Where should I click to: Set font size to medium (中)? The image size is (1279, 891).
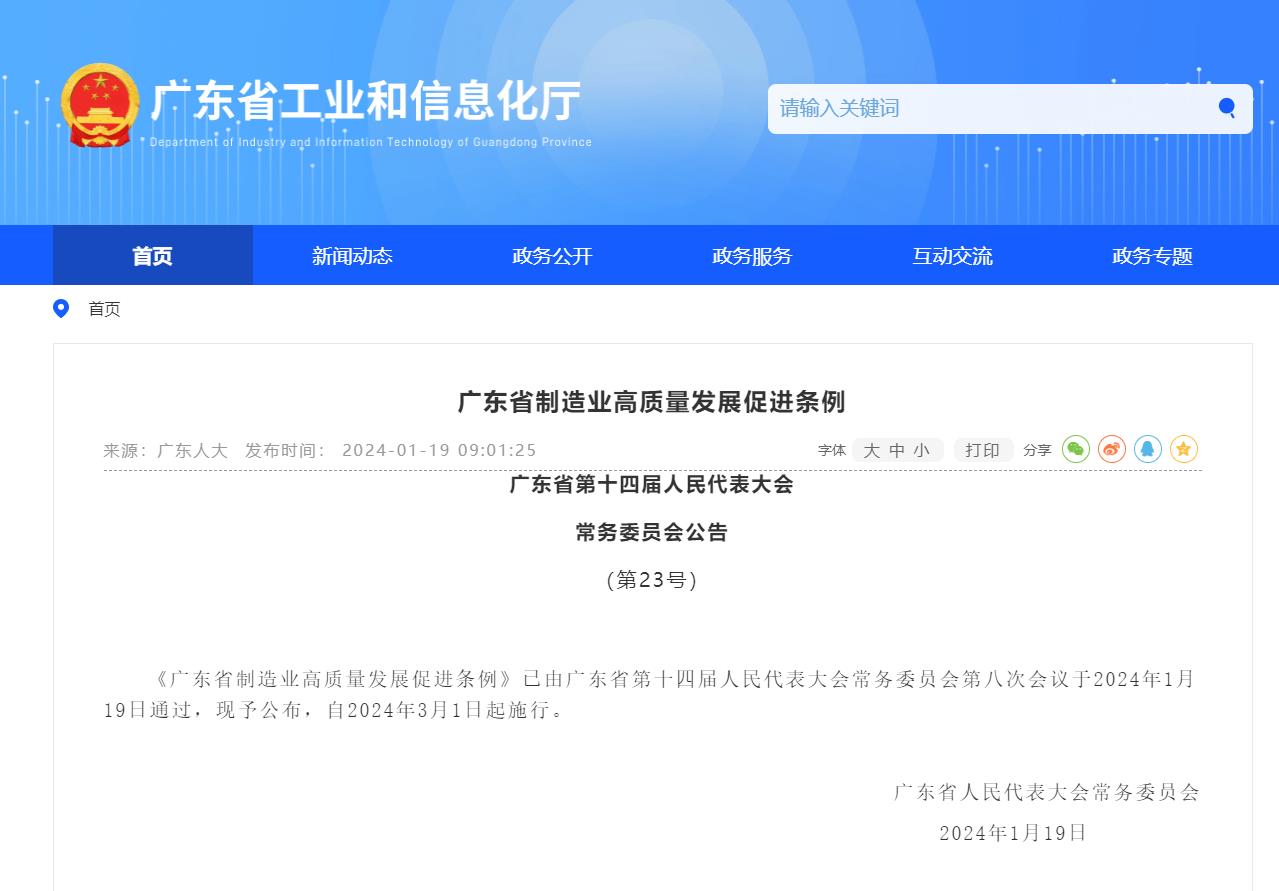[897, 451]
